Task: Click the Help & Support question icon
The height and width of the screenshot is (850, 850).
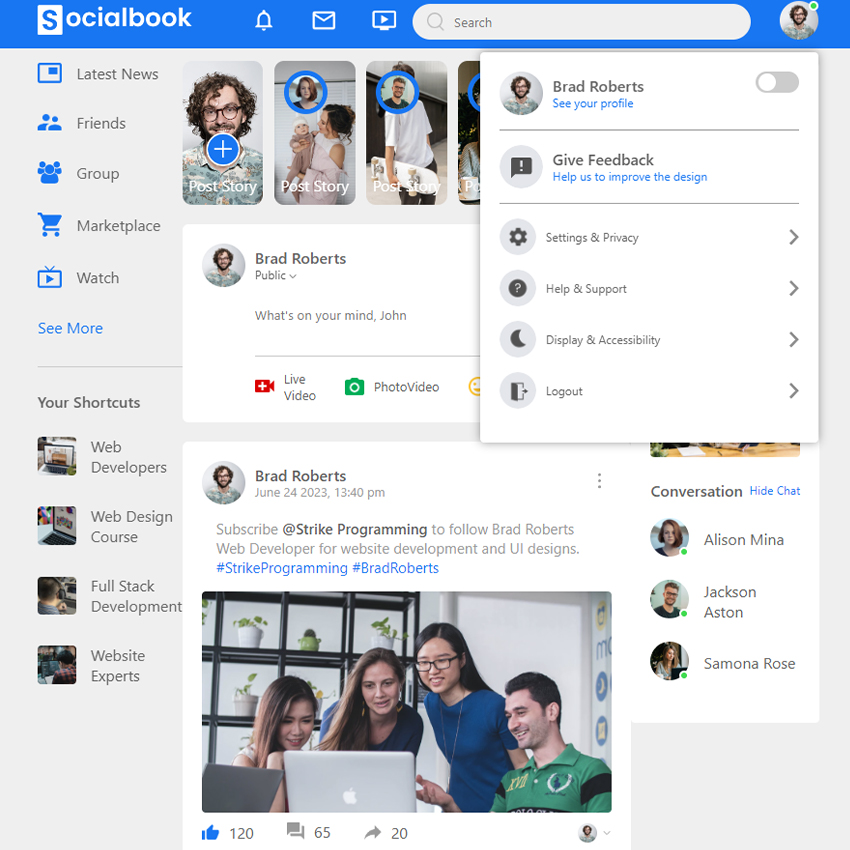Action: pyautogui.click(x=518, y=288)
